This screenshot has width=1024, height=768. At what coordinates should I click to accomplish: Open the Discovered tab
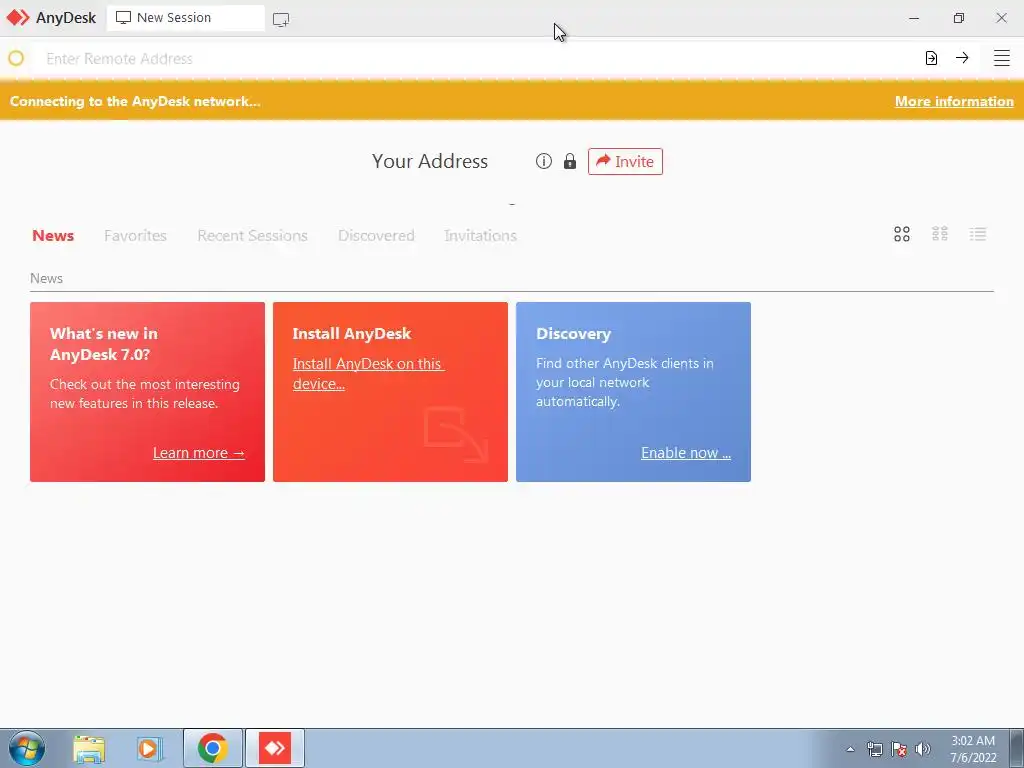coord(376,235)
